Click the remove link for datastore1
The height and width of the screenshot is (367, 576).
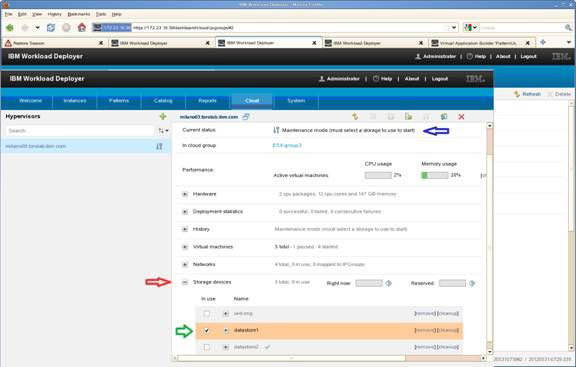[x=425, y=330]
